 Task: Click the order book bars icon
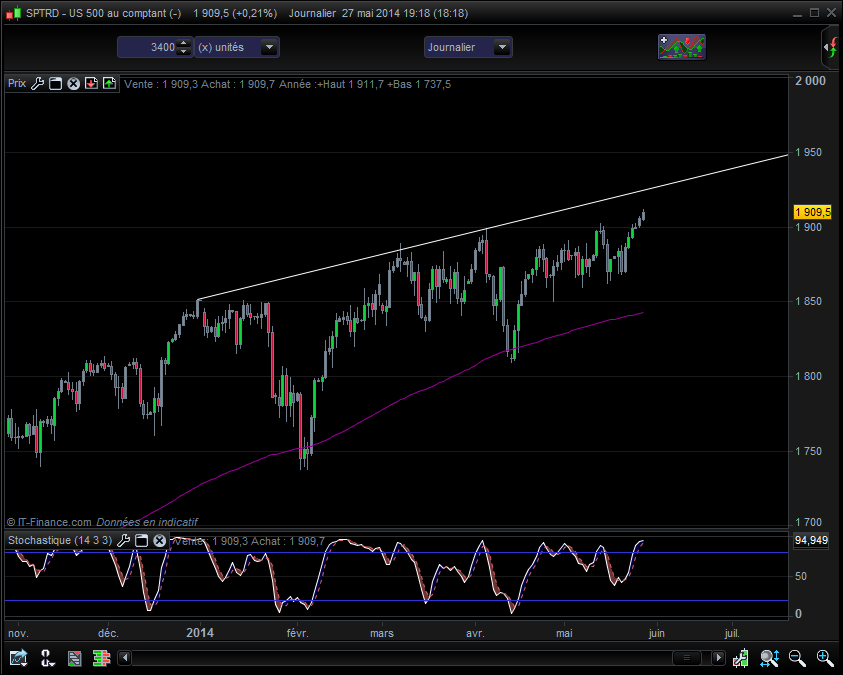pyautogui.click(x=101, y=657)
